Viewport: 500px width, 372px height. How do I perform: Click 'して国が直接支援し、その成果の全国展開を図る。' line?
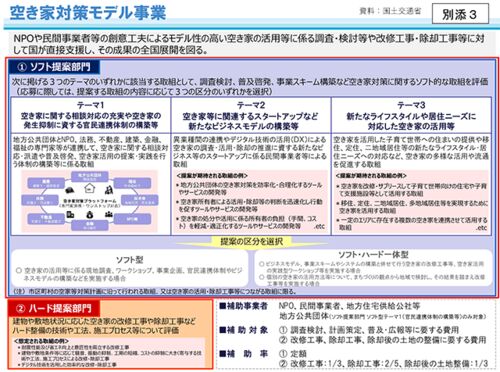pyautogui.click(x=111, y=50)
